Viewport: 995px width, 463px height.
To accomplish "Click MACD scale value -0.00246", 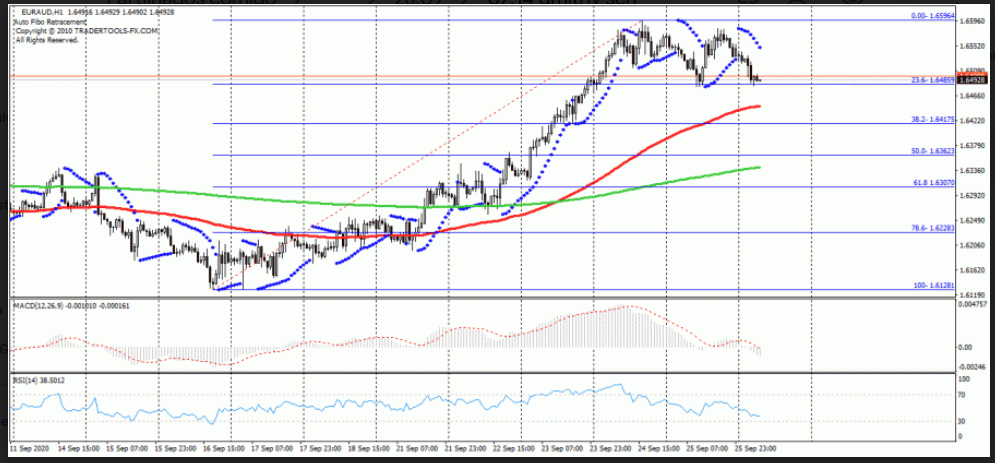I will pyautogui.click(x=972, y=367).
